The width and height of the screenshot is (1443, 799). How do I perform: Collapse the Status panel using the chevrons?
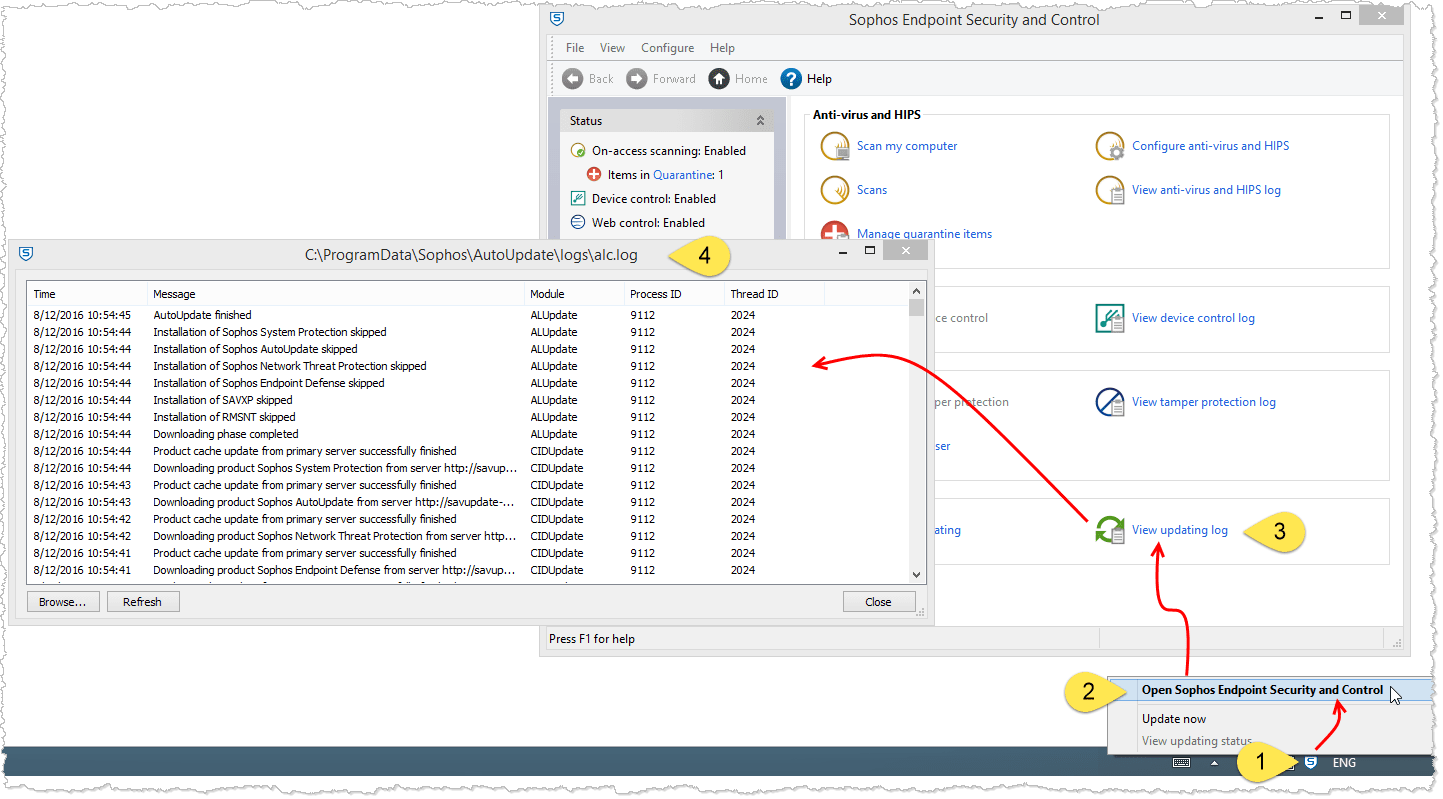pyautogui.click(x=760, y=121)
